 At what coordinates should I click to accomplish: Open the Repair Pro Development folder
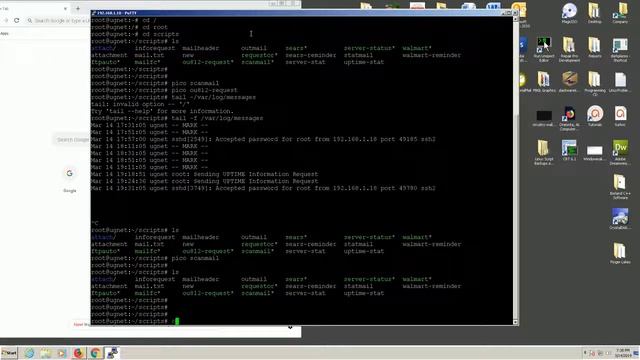(x=569, y=49)
